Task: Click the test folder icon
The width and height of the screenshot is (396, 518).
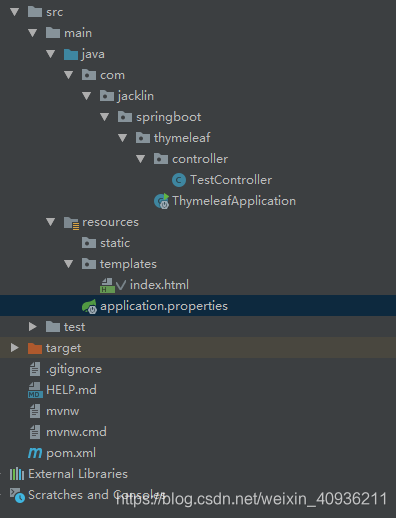Action: (53, 327)
